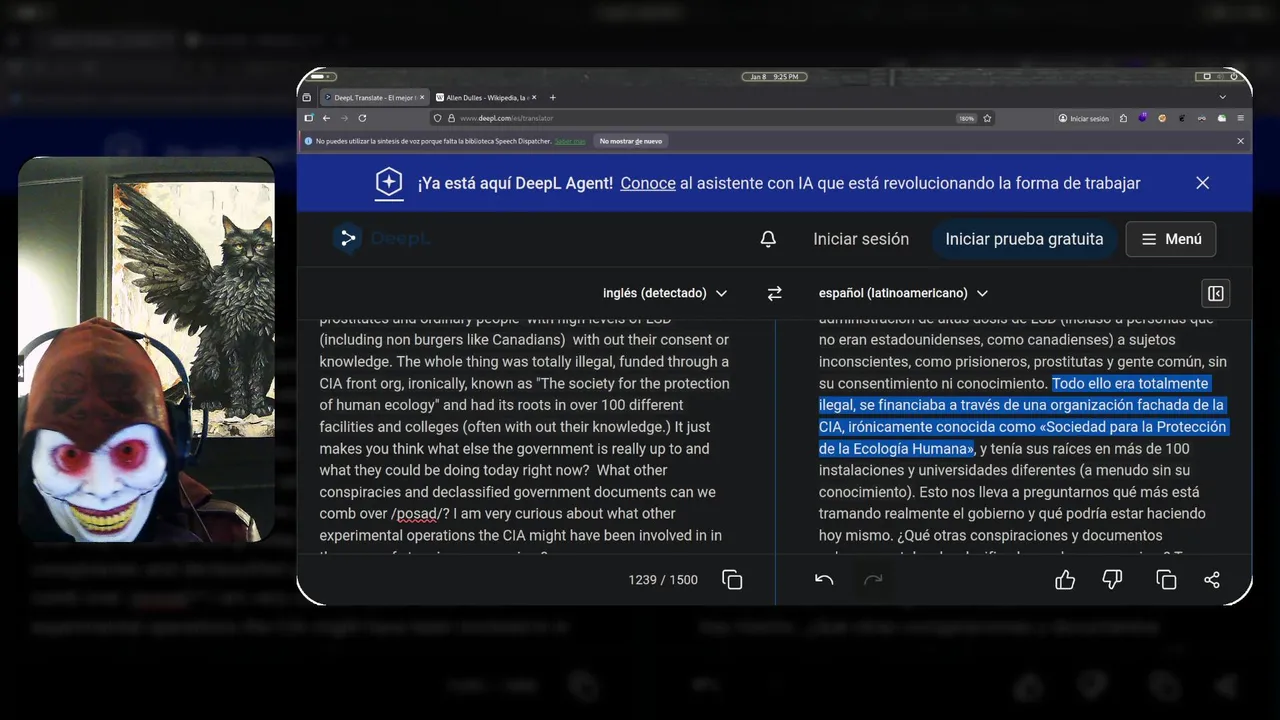Open a new browser tab
The height and width of the screenshot is (720, 1280).
pyautogui.click(x=553, y=97)
